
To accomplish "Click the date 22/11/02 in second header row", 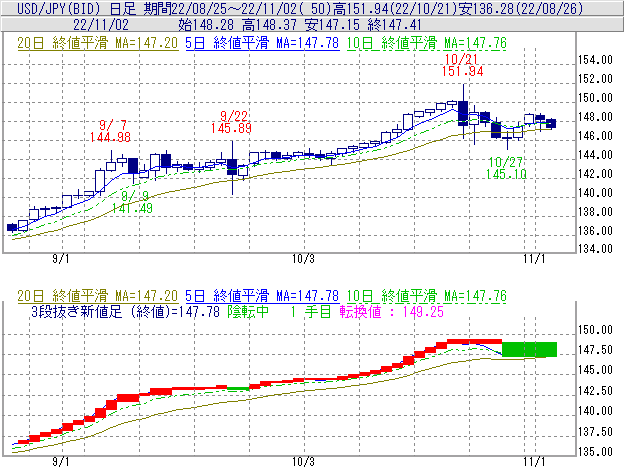I will pos(101,25).
